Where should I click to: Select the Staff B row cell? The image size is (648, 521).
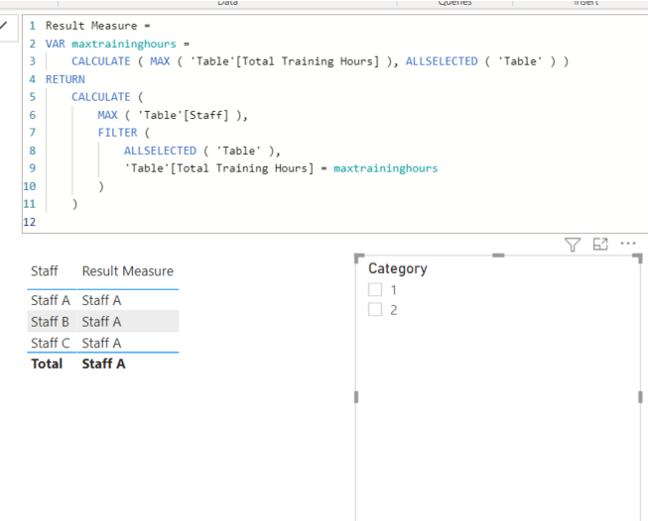tap(50, 321)
